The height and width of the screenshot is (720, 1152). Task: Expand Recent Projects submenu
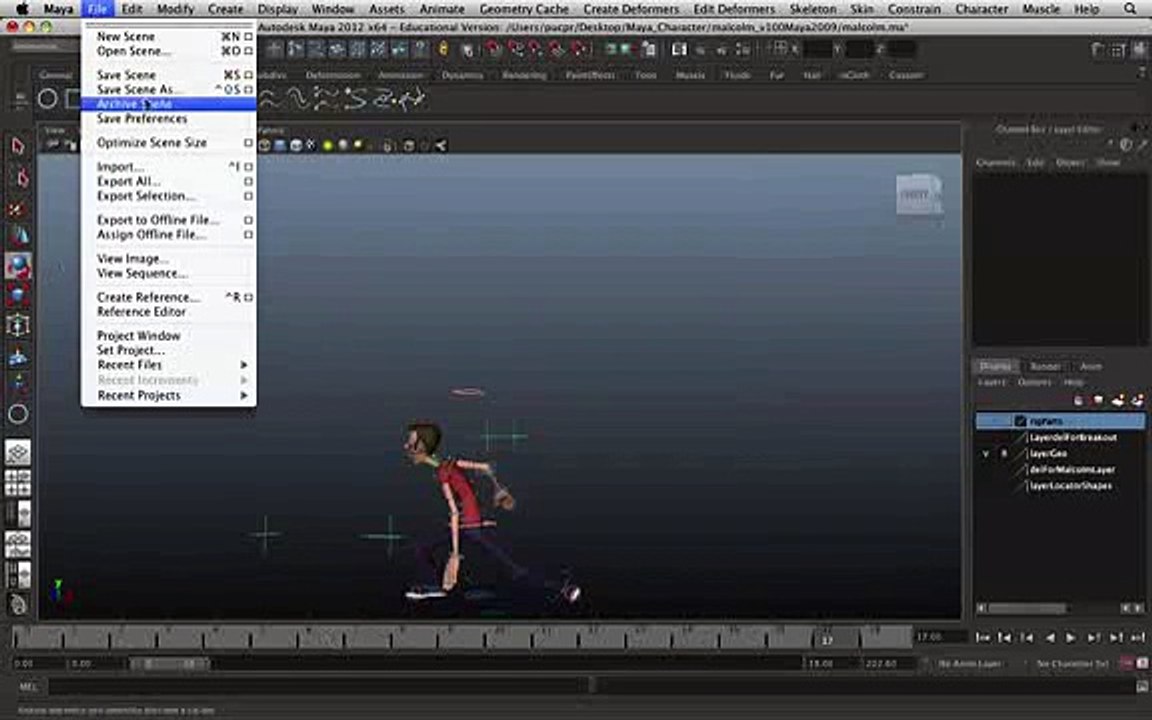click(243, 395)
